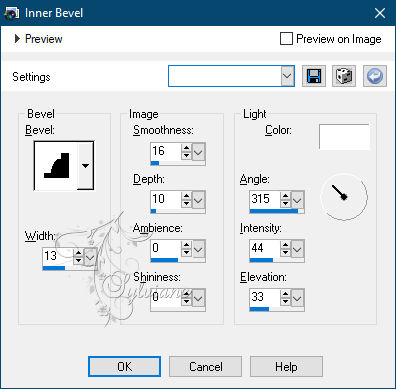The height and width of the screenshot is (389, 396).
Task: Pick the white Light Color swatch
Action: coord(344,137)
